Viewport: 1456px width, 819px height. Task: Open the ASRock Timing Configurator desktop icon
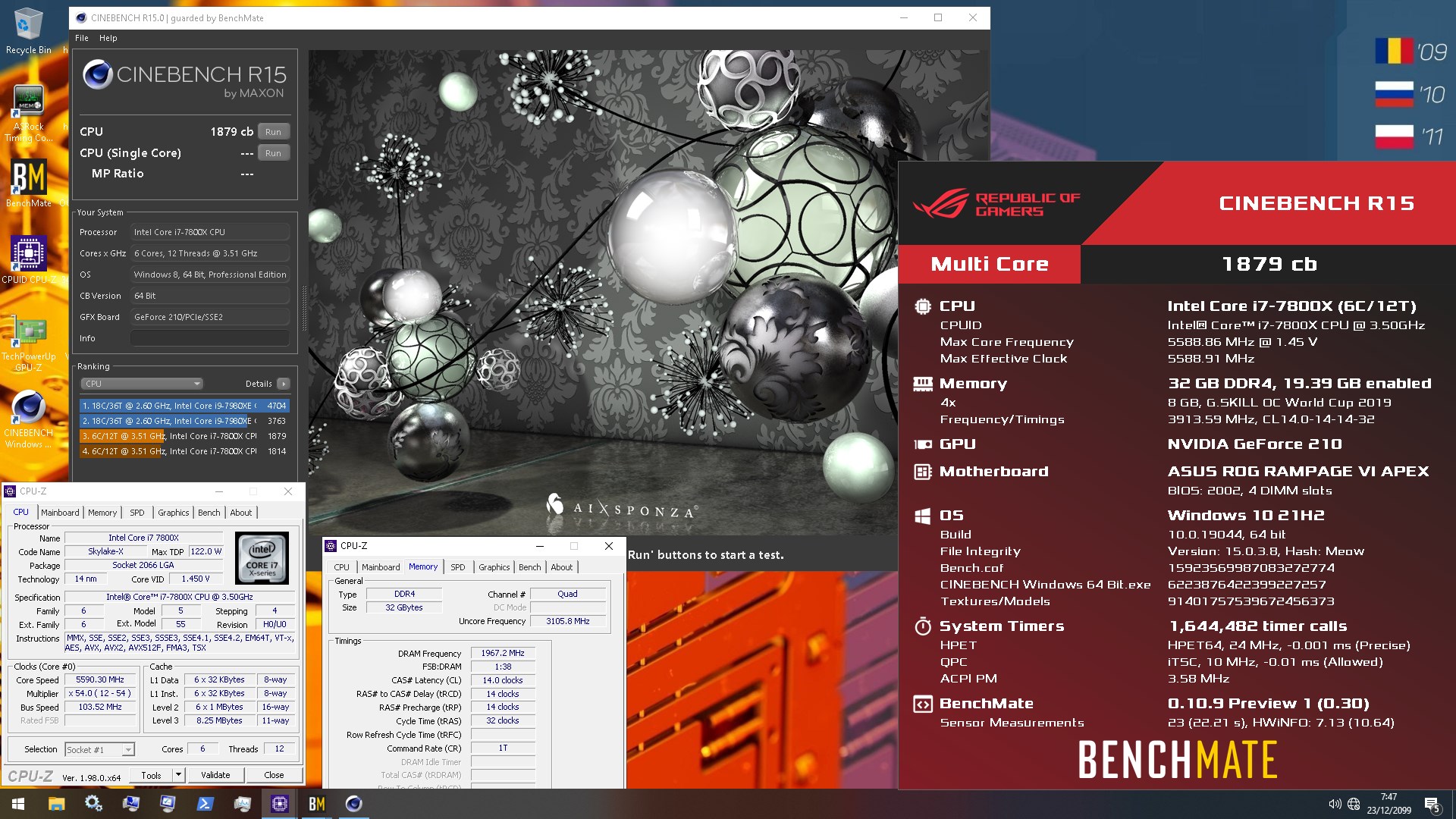coord(28,112)
